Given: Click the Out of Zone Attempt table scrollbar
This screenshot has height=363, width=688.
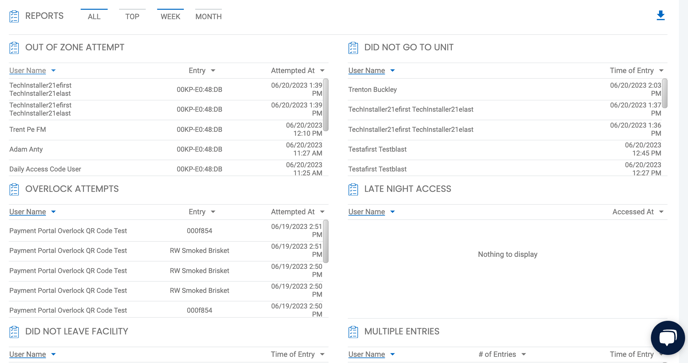Looking at the screenshot, I should coord(326,104).
